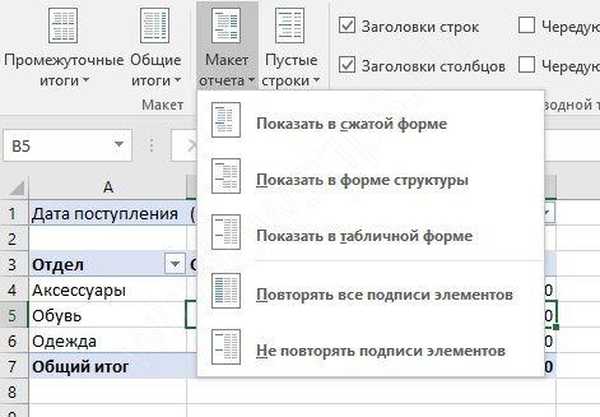
Task: Choose Показать в форме структуры
Action: (x=370, y=176)
